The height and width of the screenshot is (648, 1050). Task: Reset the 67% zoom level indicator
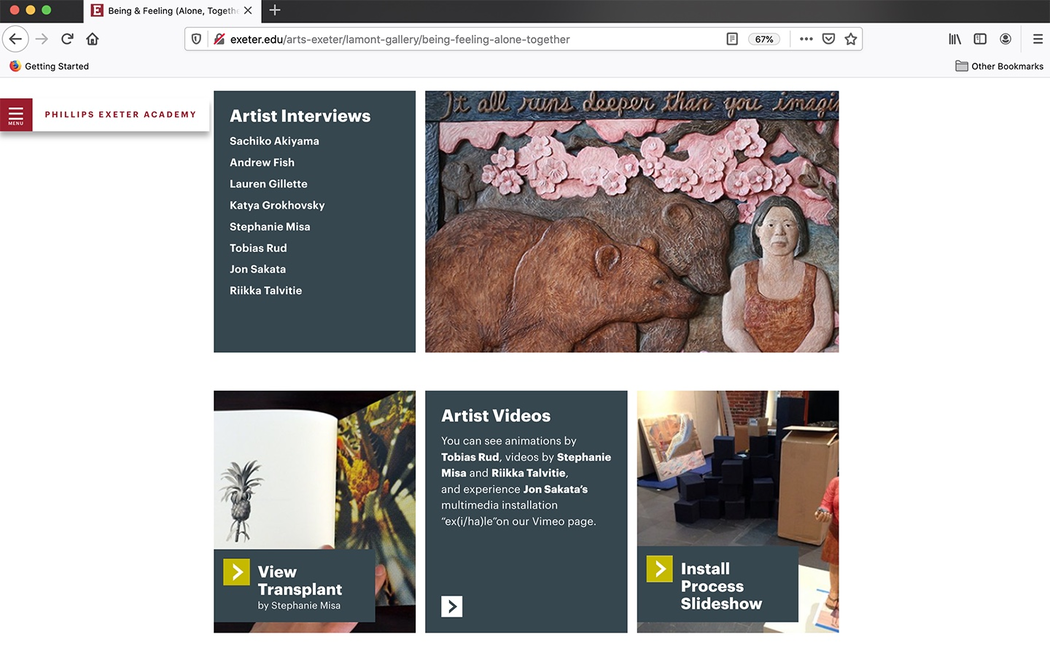[764, 39]
